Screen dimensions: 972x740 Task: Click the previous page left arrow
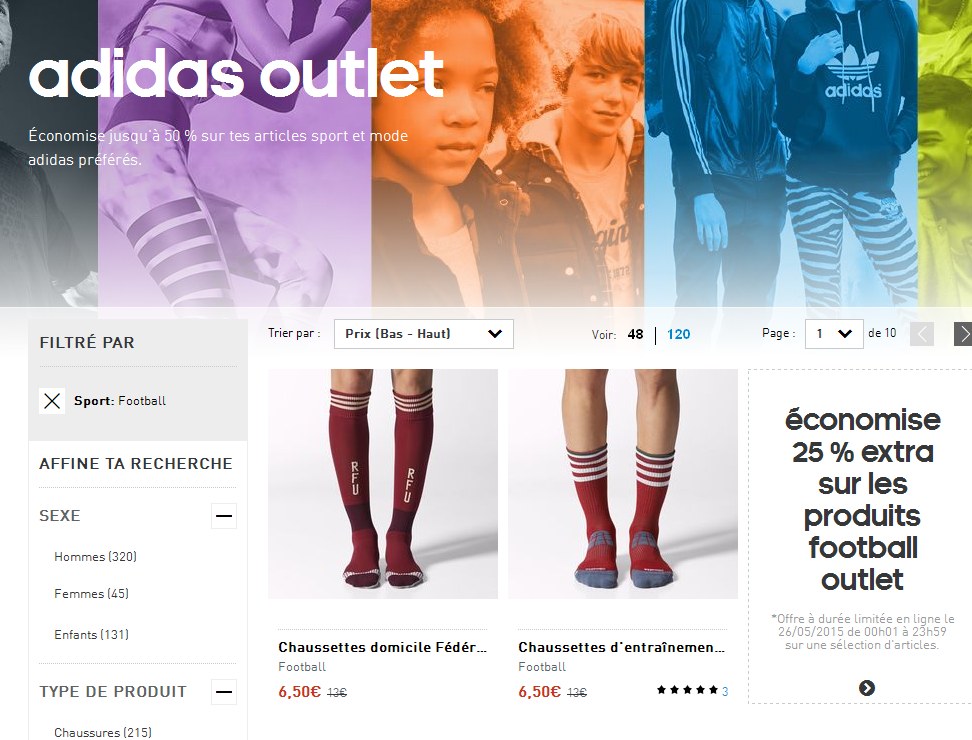point(922,334)
